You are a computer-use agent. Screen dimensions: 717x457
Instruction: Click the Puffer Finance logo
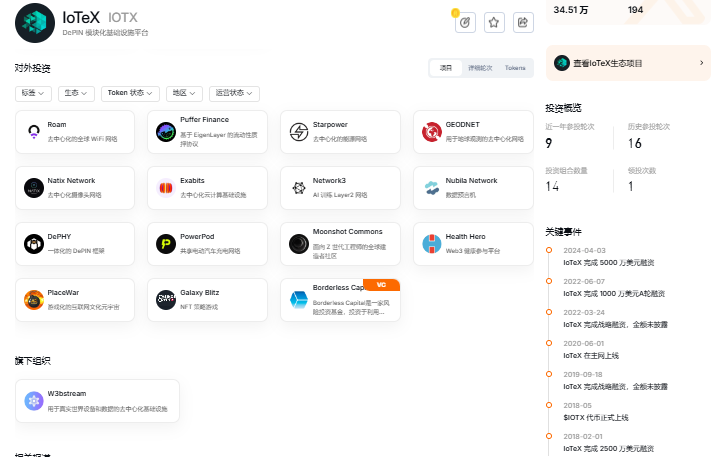click(166, 132)
